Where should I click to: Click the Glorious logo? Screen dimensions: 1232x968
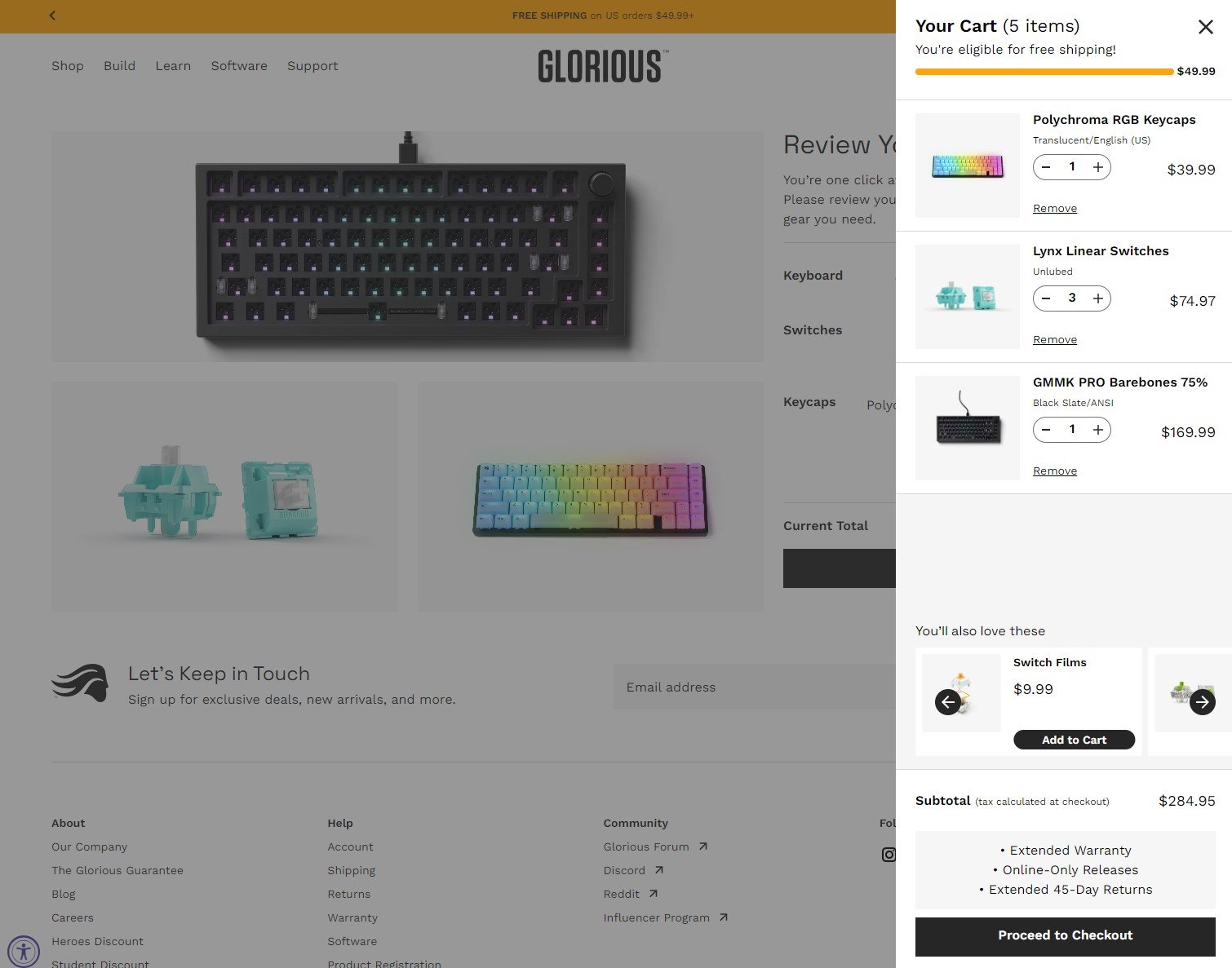point(602,66)
